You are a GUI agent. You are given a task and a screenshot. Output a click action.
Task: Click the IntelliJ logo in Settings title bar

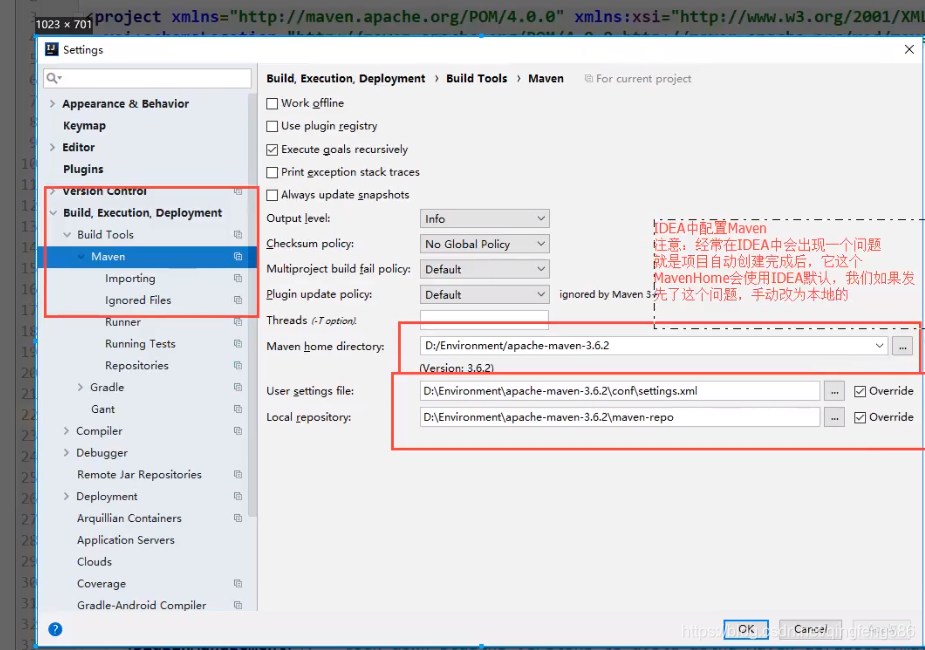tap(51, 50)
